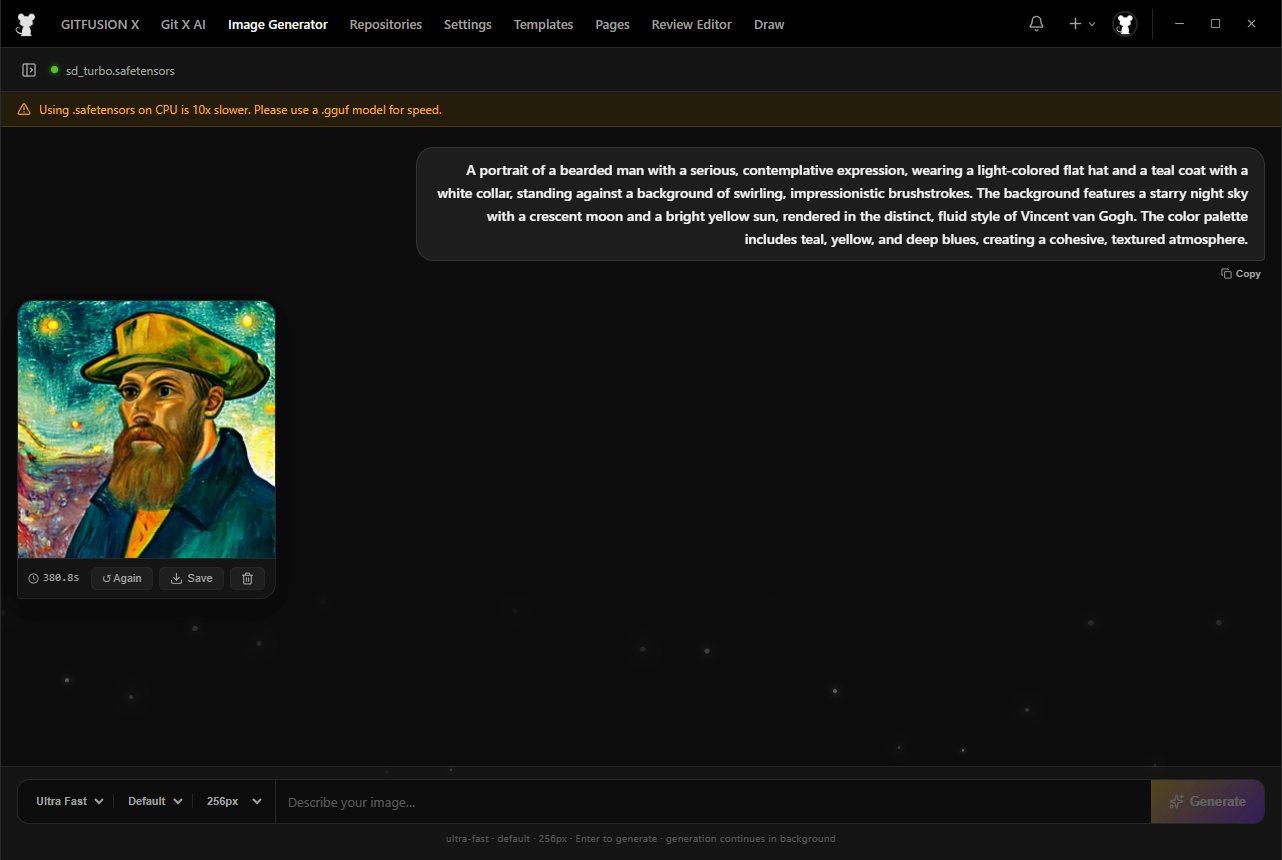Click the warning triangle icon
This screenshot has height=860, width=1282.
(24, 110)
